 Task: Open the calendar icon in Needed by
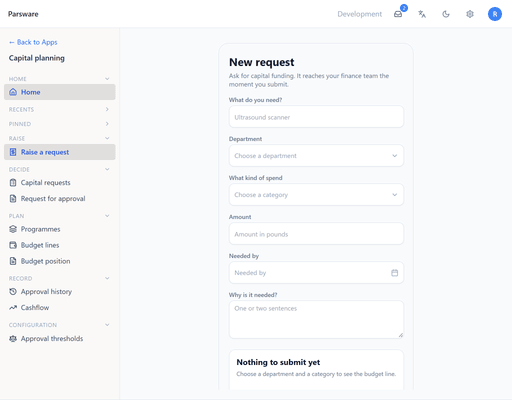(x=395, y=273)
